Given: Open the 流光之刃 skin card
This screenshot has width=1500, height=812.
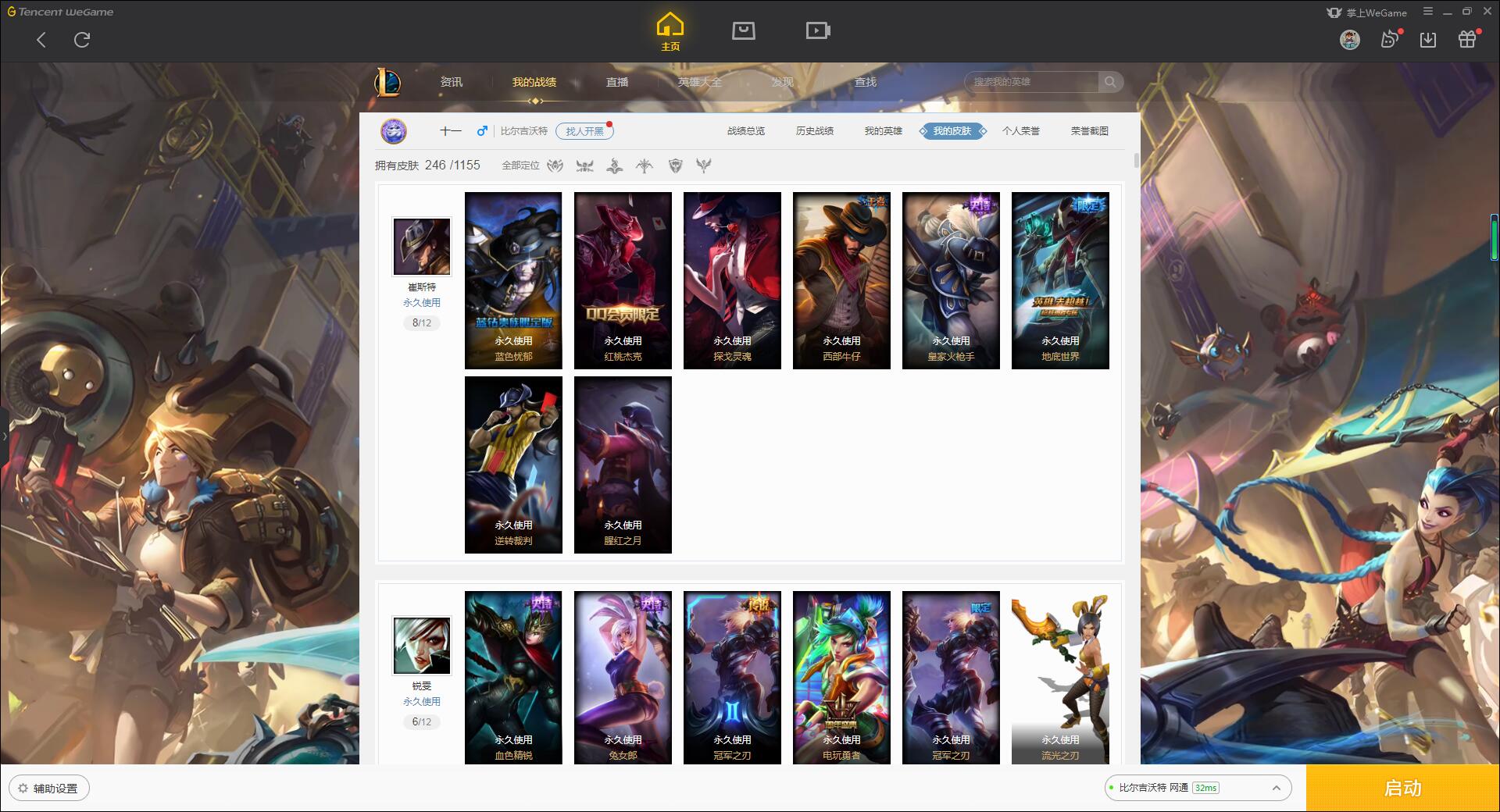Looking at the screenshot, I should [1060, 677].
